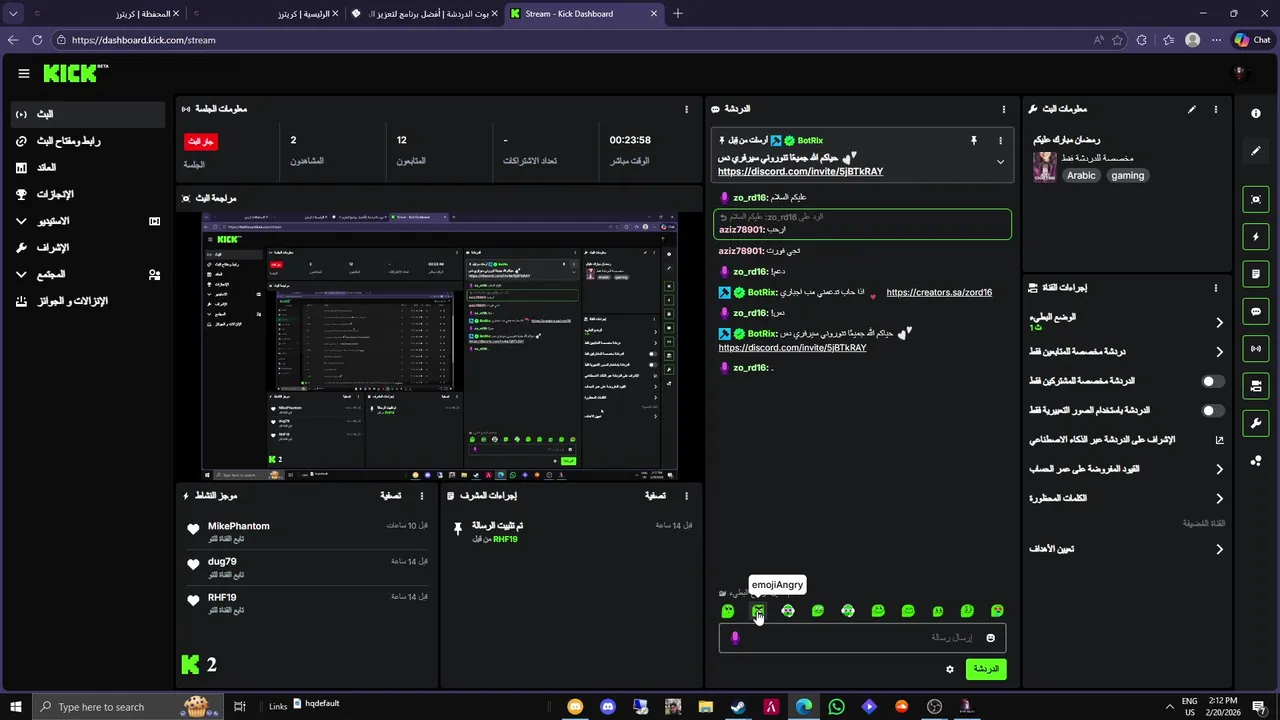
Task: Open set goals arrow
Action: [1219, 549]
